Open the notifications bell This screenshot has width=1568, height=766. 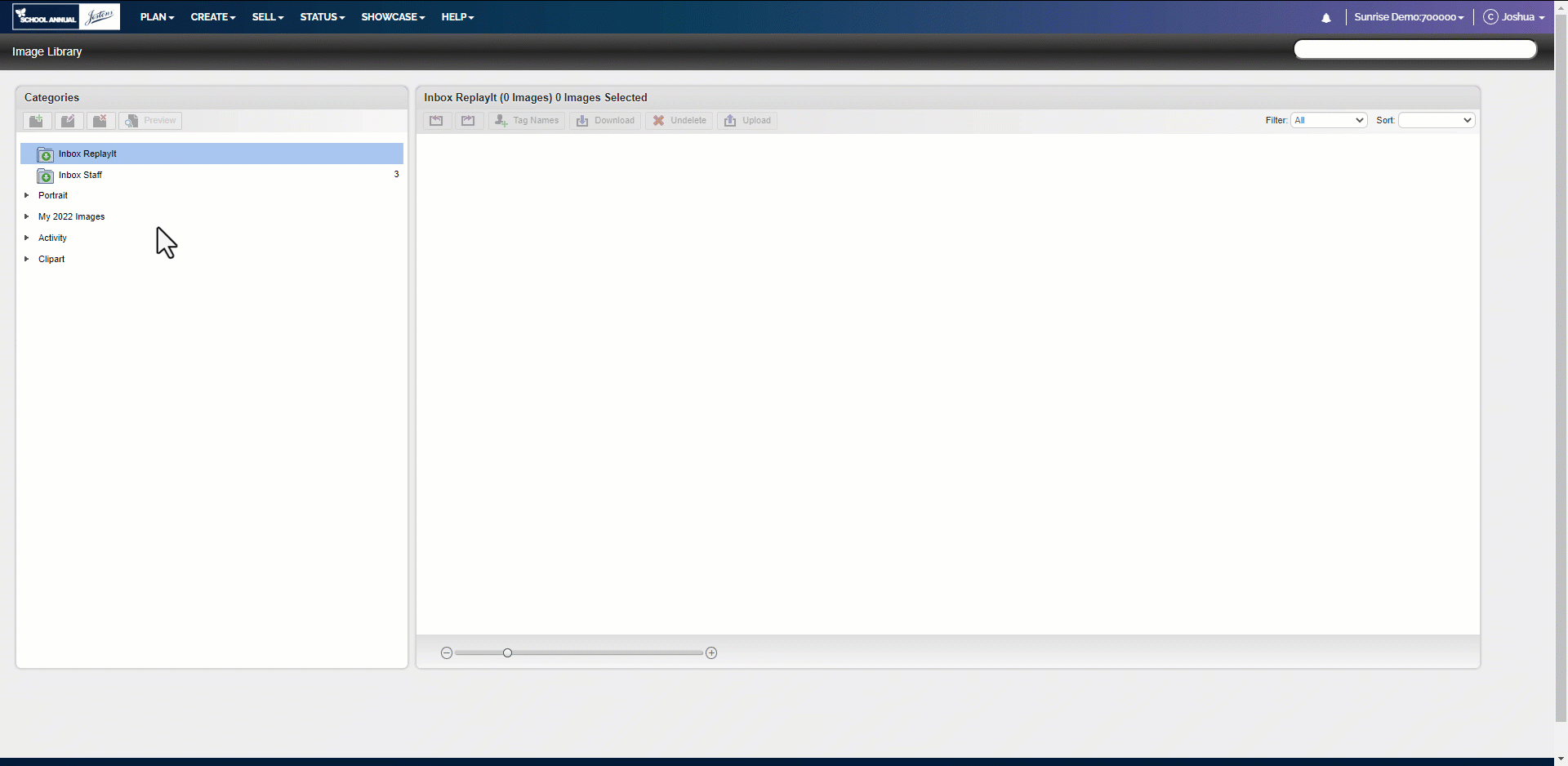click(x=1326, y=17)
